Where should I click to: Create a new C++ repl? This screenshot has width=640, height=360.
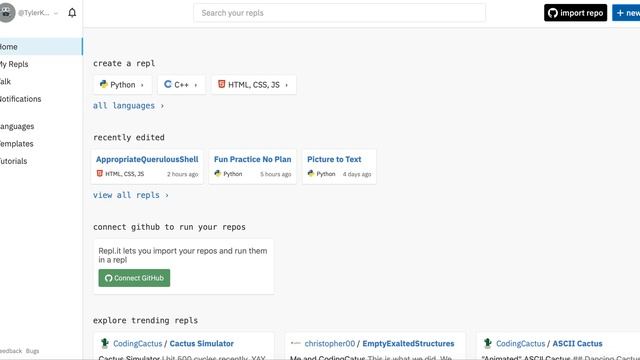click(182, 84)
